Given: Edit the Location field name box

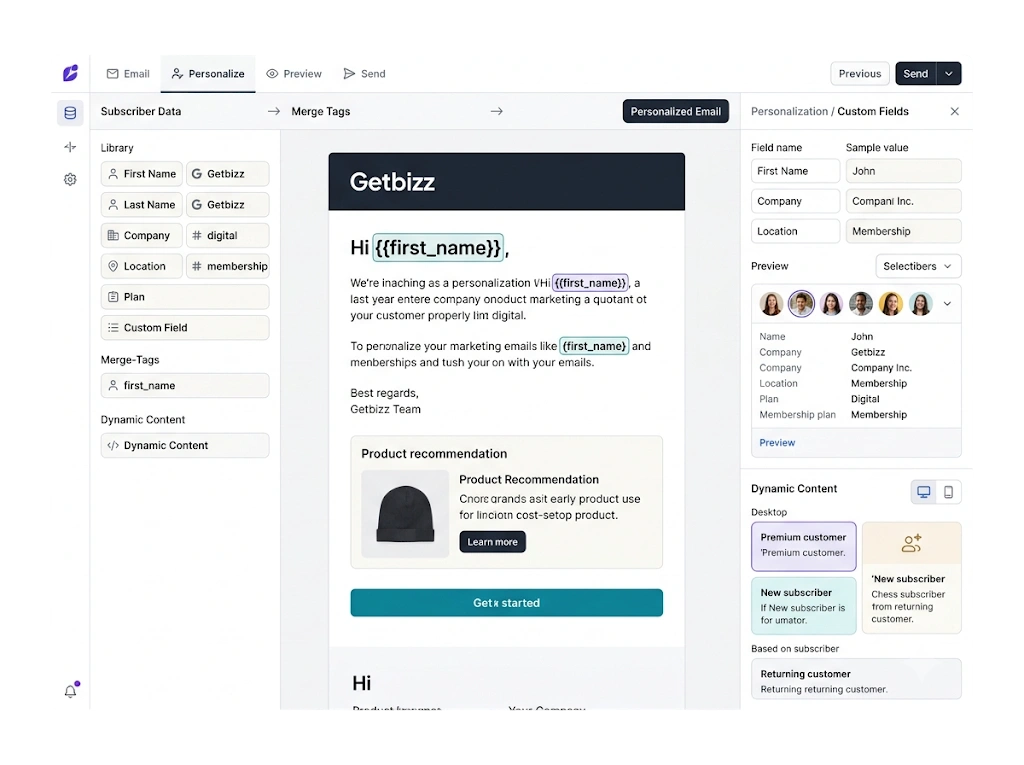Looking at the screenshot, I should click(x=795, y=231).
